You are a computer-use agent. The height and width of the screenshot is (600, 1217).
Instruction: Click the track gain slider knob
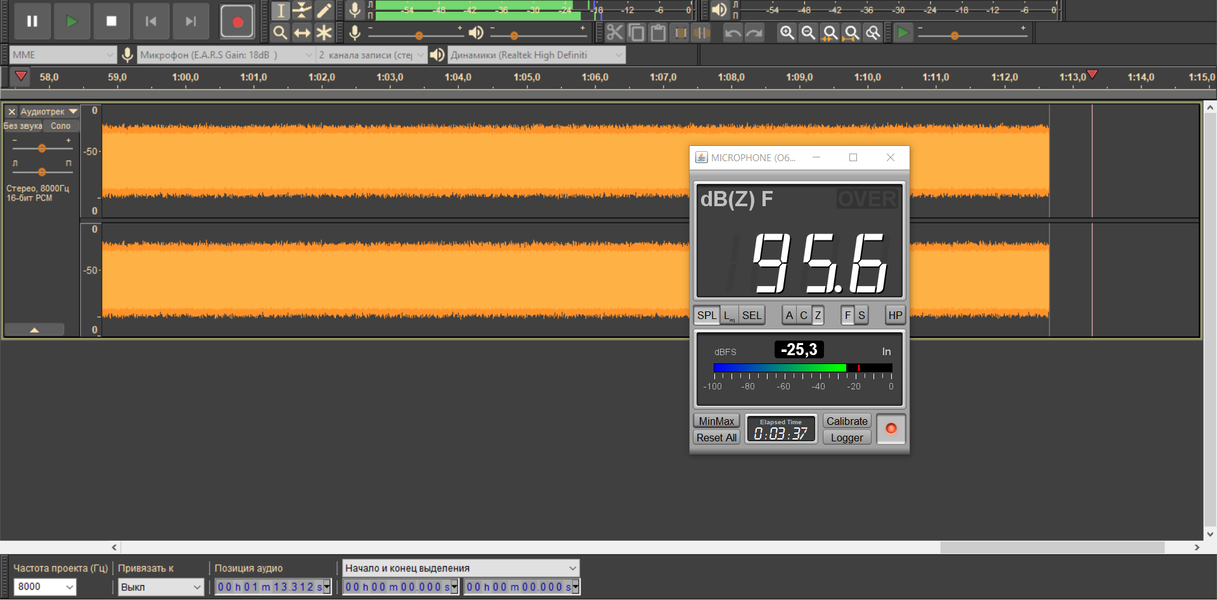[x=42, y=148]
